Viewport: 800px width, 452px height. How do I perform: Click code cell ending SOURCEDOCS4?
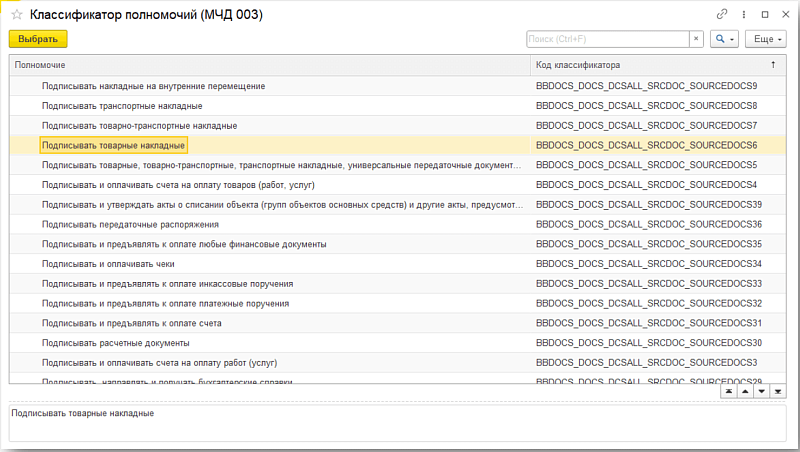(658, 185)
